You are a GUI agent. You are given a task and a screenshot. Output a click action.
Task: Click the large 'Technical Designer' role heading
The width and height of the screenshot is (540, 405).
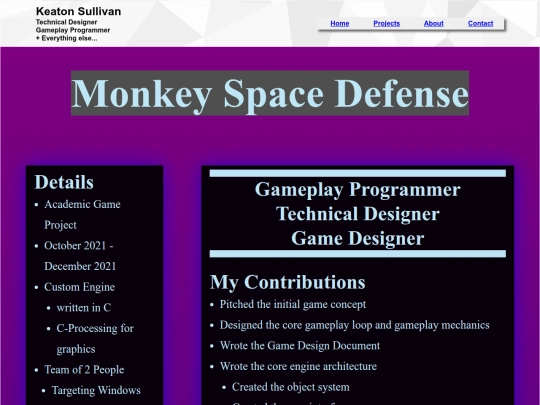point(357,214)
